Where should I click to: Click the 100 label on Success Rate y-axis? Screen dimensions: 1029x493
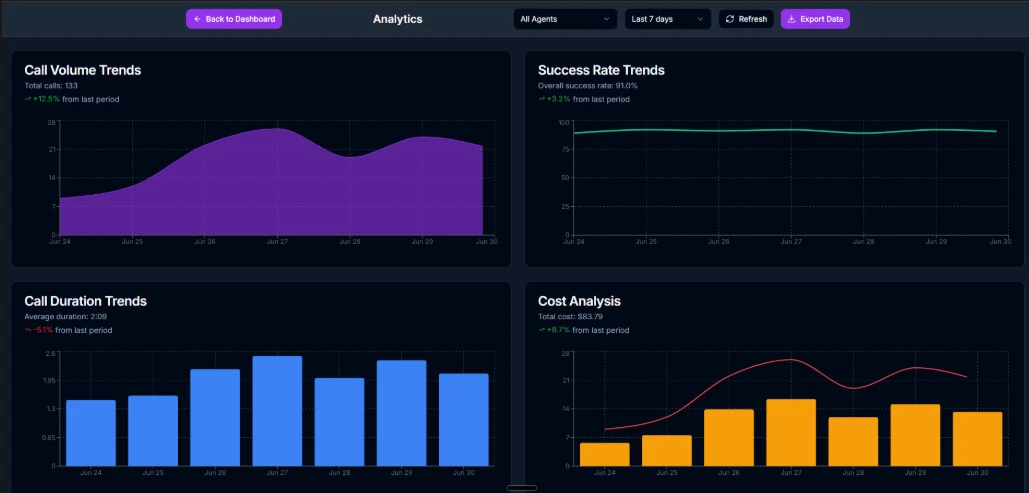point(563,122)
